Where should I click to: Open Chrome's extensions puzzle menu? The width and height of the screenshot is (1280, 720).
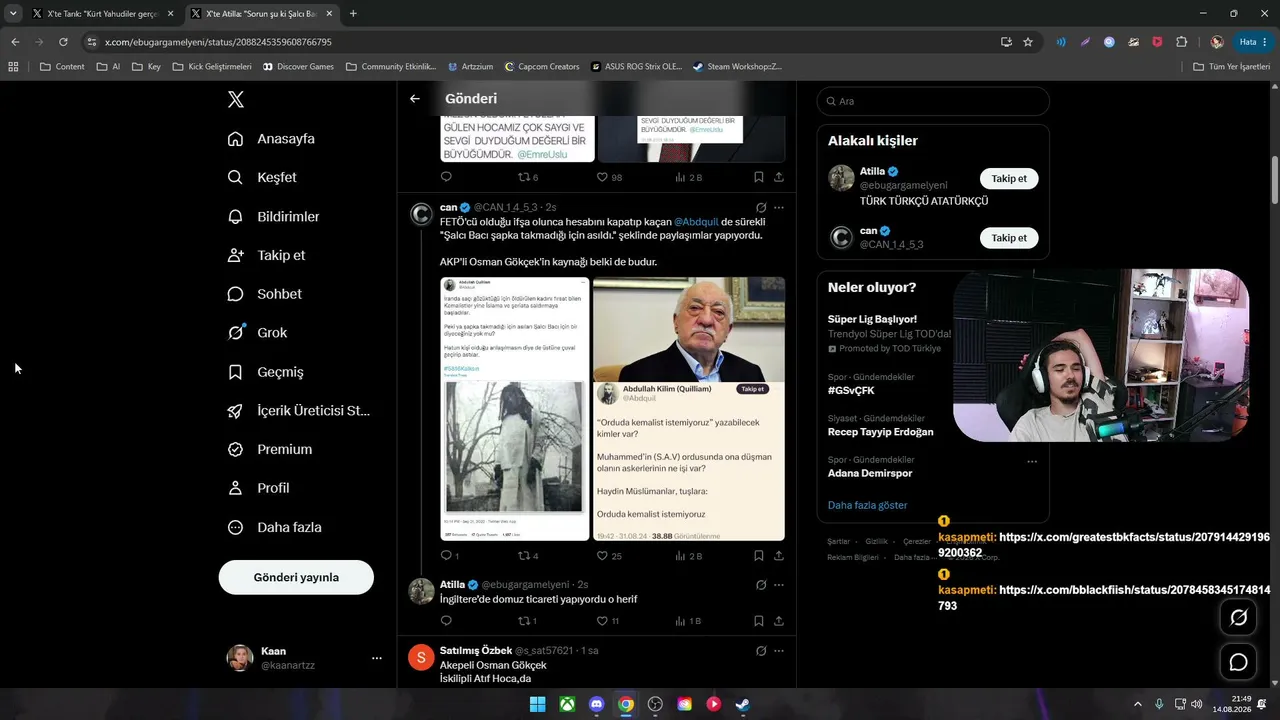click(x=1181, y=42)
